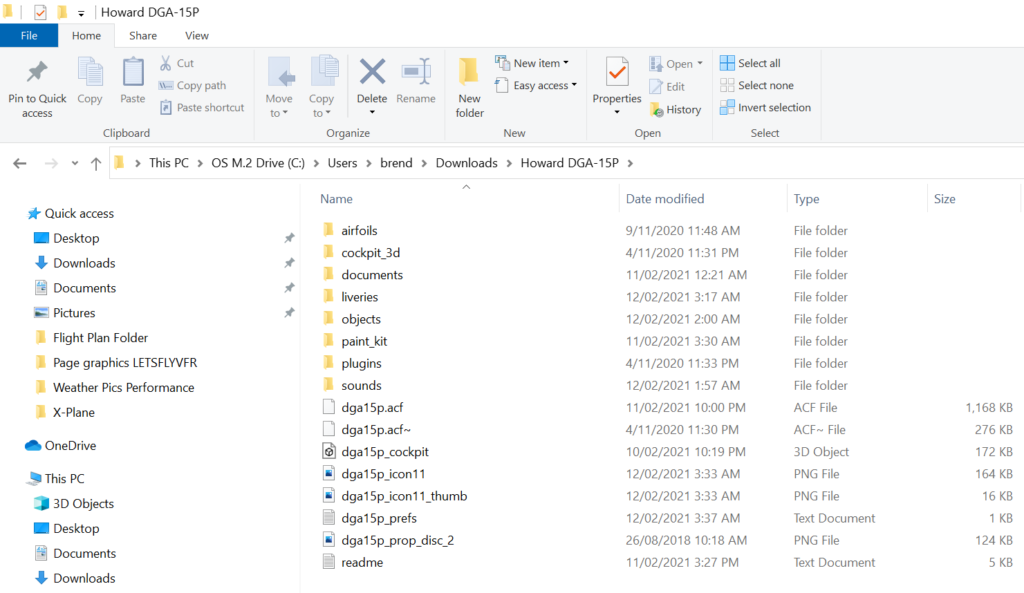Click Paste shortcut in ribbon
The width and height of the screenshot is (1024, 593).
(202, 108)
